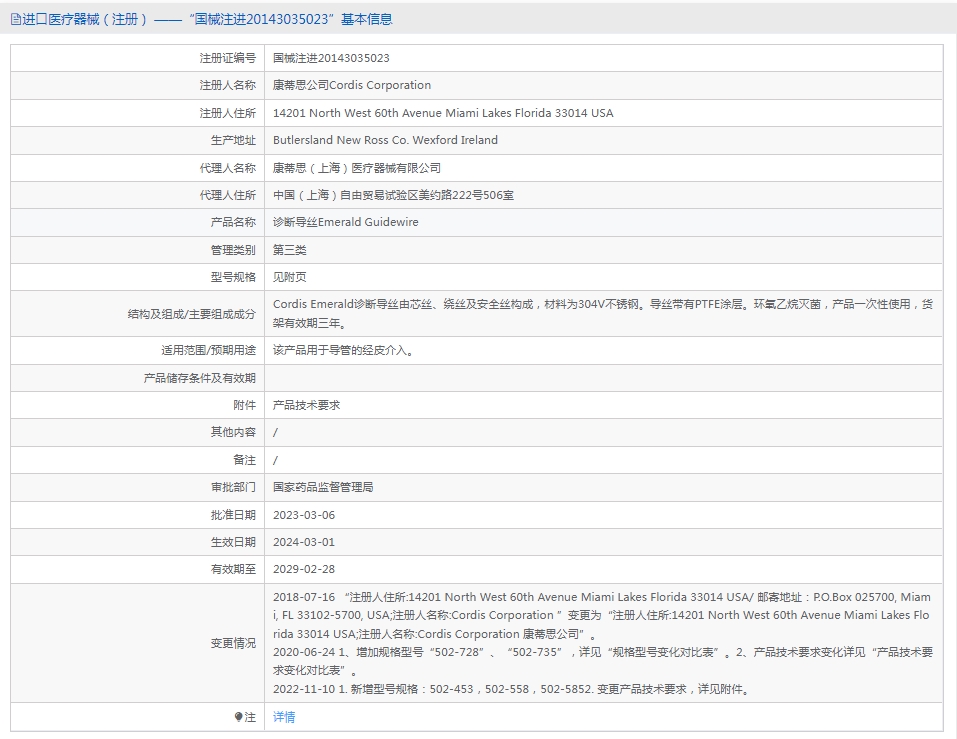Click the Miami Lakes Florida registrant address value
957x739 pixels.
(x=443, y=113)
